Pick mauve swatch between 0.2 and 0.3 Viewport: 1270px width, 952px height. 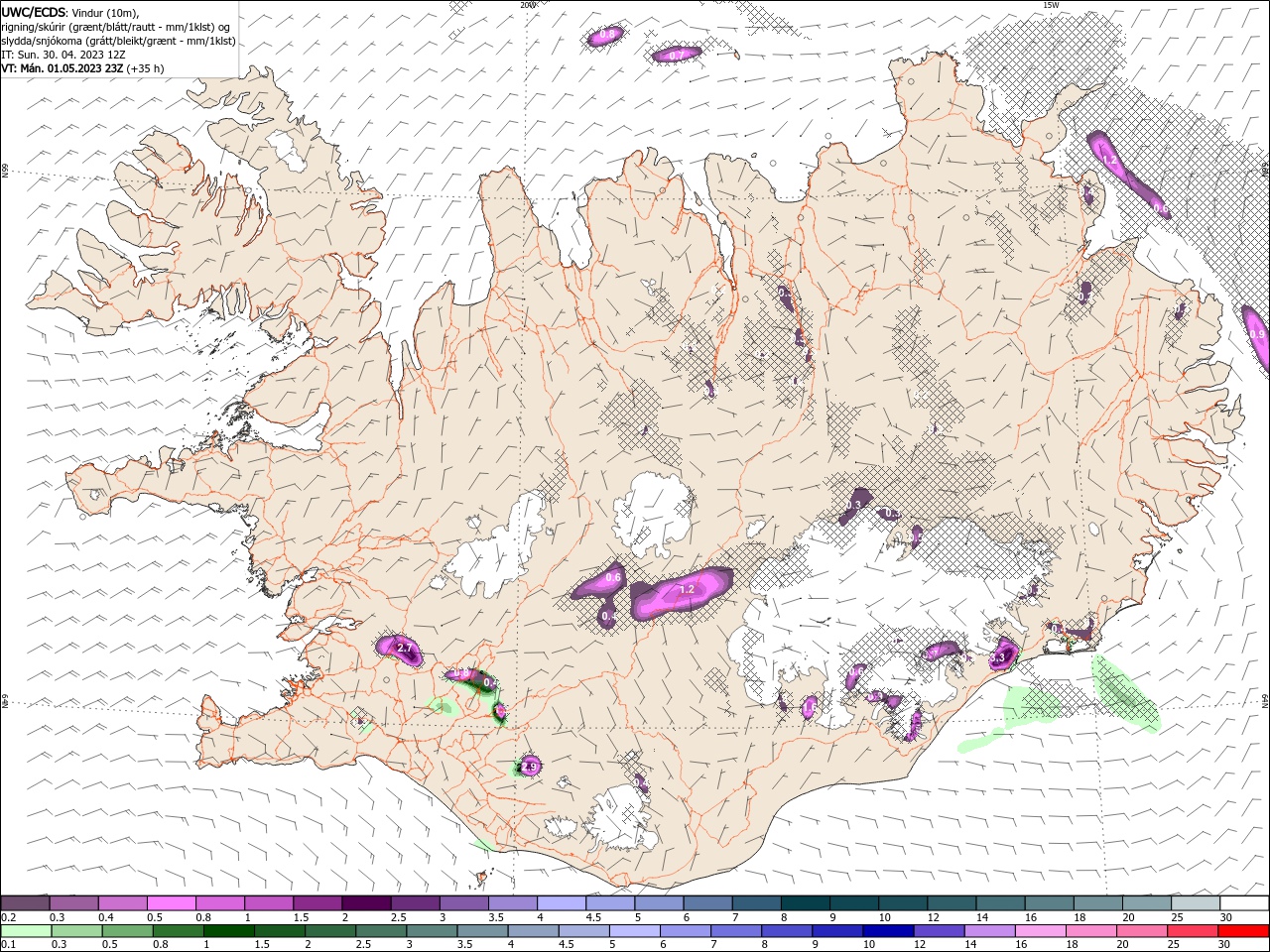(x=25, y=902)
